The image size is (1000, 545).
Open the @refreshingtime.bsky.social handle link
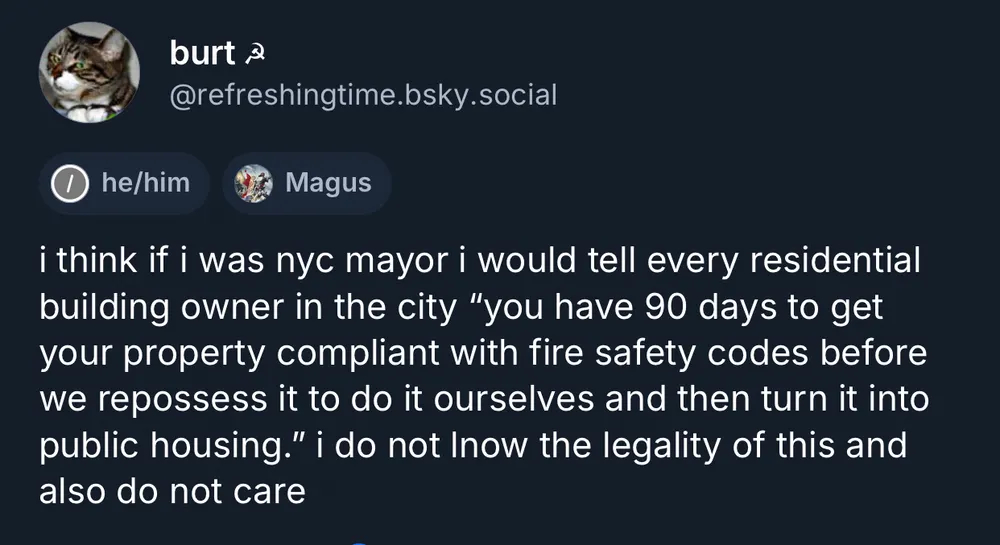pyautogui.click(x=363, y=95)
